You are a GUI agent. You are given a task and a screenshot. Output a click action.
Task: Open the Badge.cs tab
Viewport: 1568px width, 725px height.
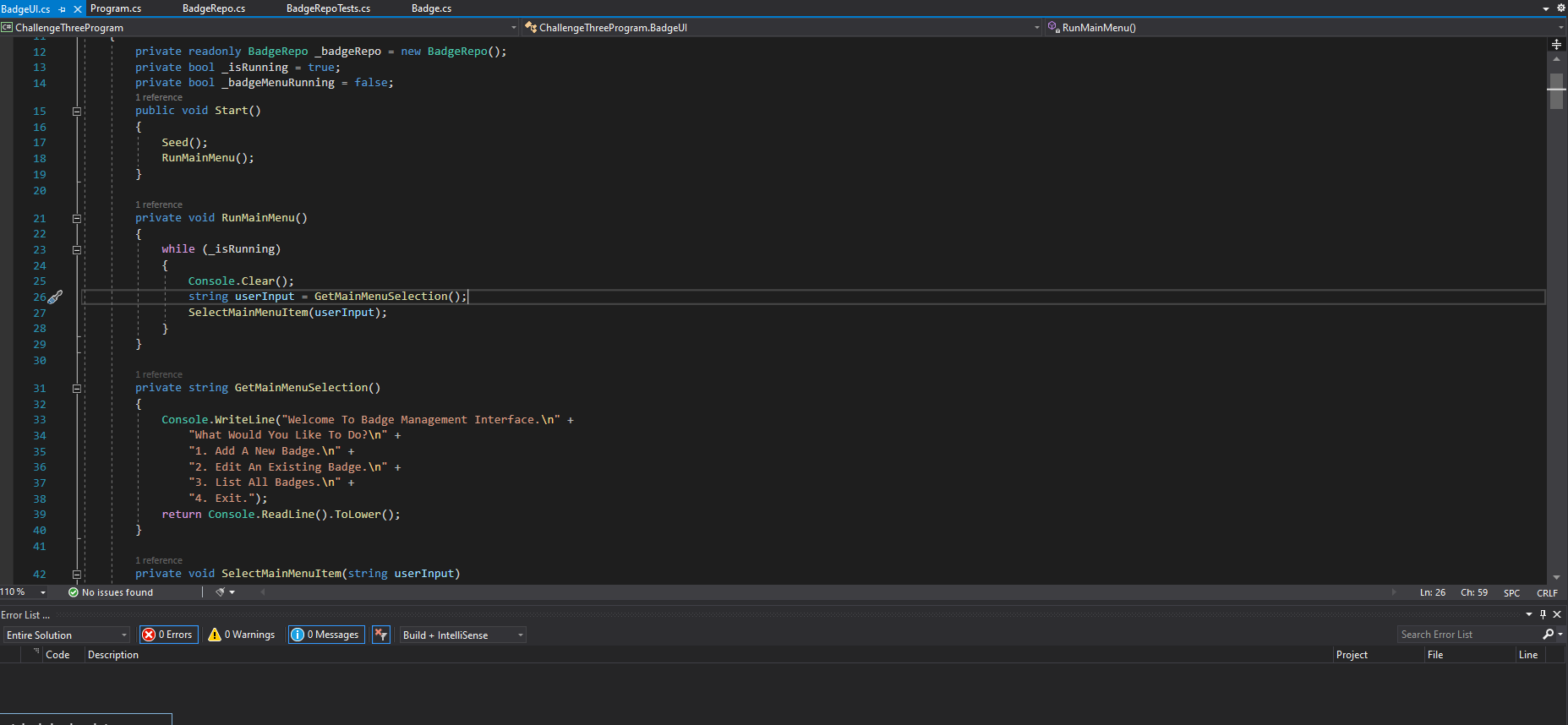click(431, 8)
